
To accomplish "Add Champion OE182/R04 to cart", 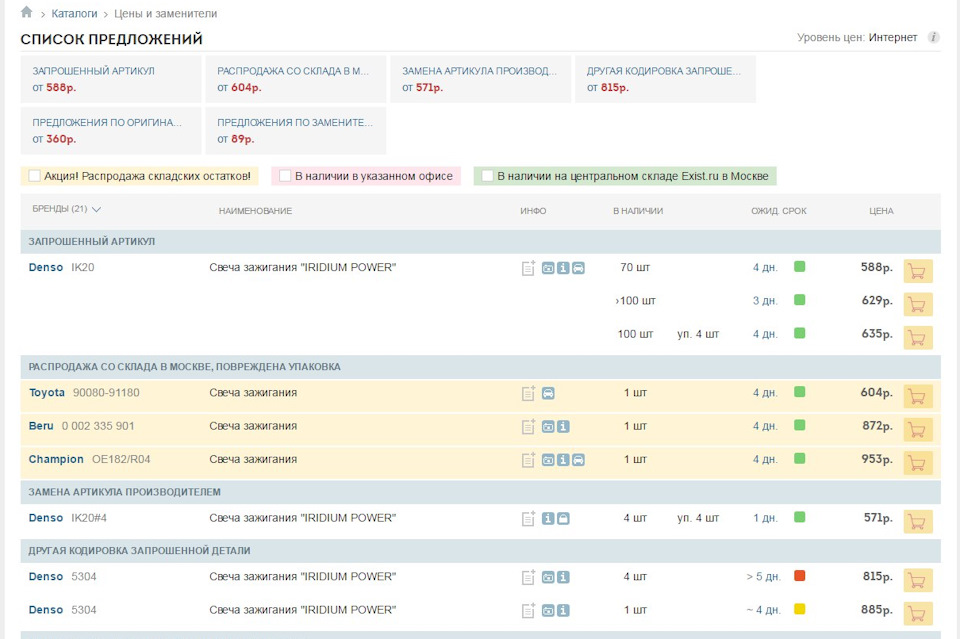I will 918,463.
